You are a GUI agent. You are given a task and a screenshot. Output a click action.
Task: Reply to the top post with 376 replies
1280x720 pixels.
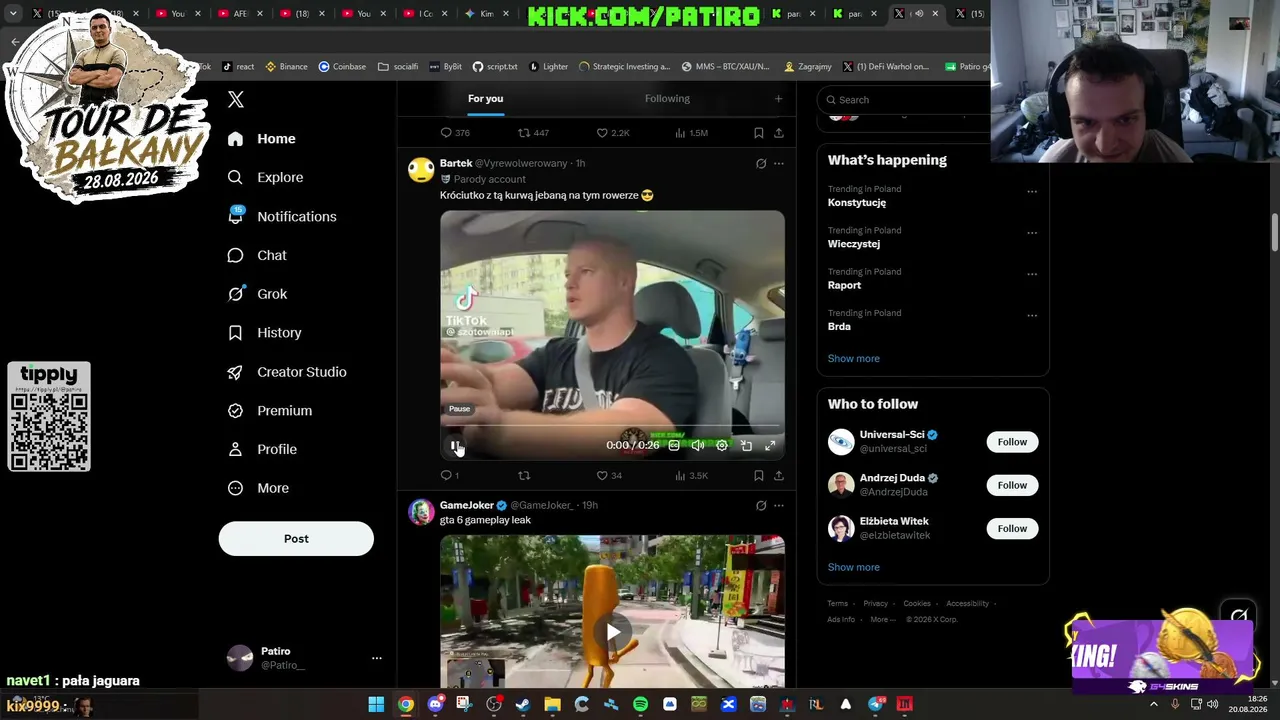click(455, 133)
